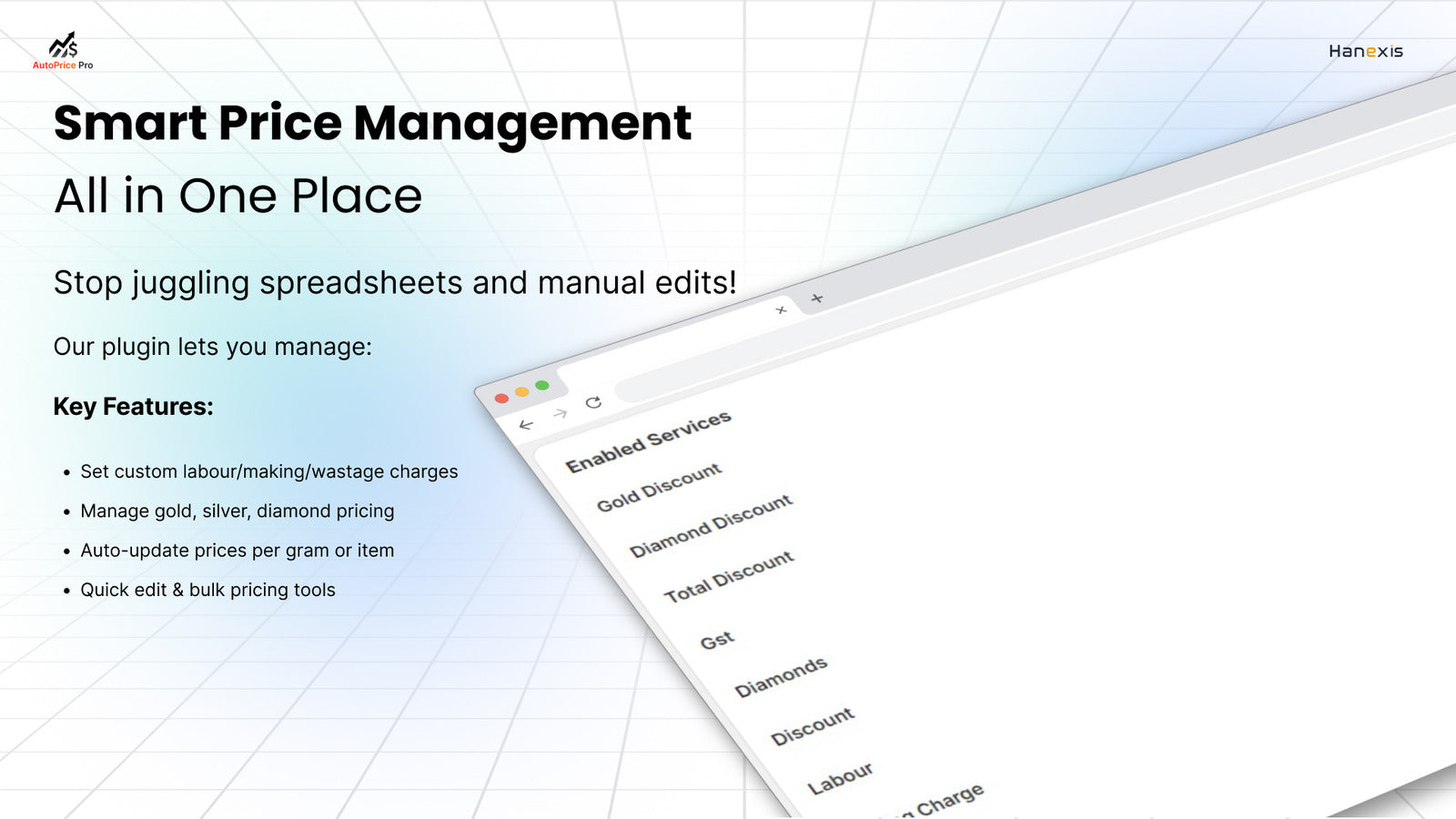Select the Enabled Services heading
1456x819 pixels.
click(648, 441)
